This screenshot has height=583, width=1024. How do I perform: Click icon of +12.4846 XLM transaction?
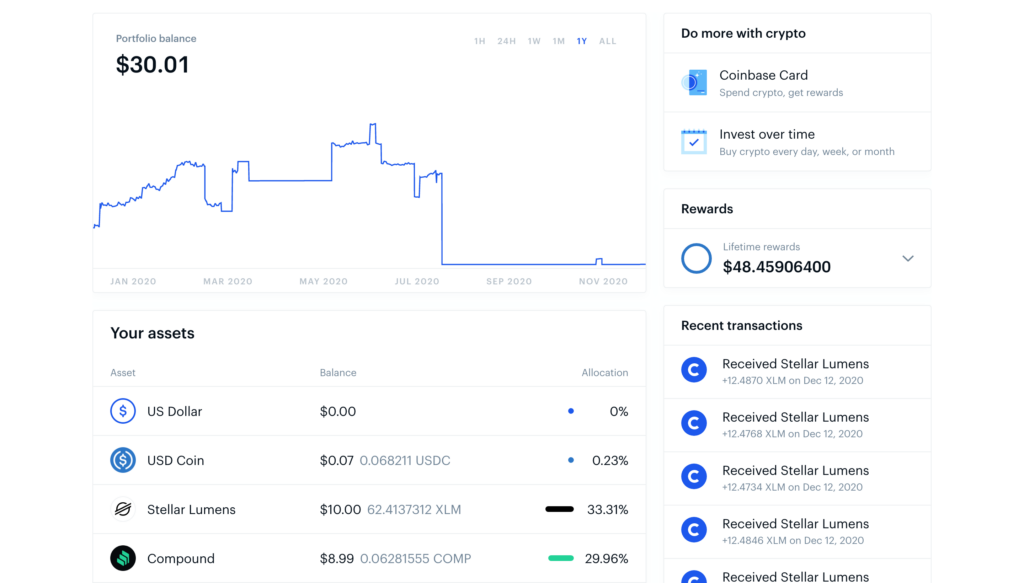click(x=694, y=530)
